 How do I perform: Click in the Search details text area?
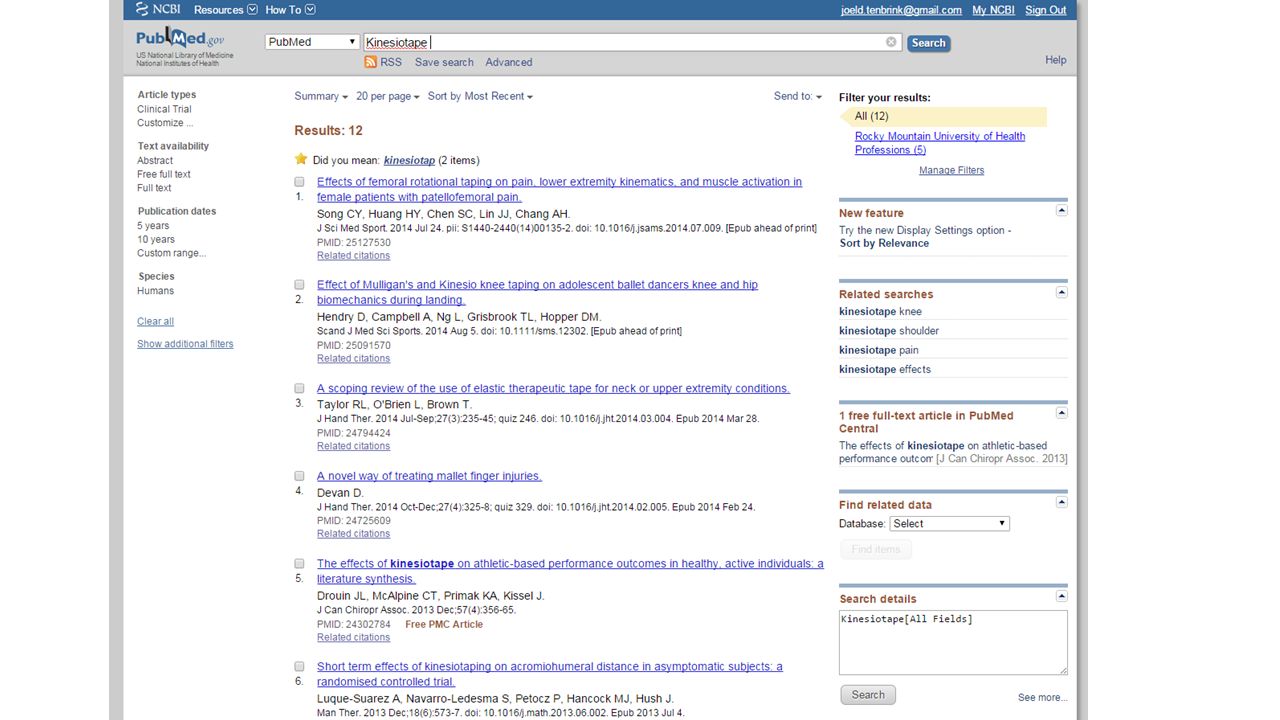(953, 643)
